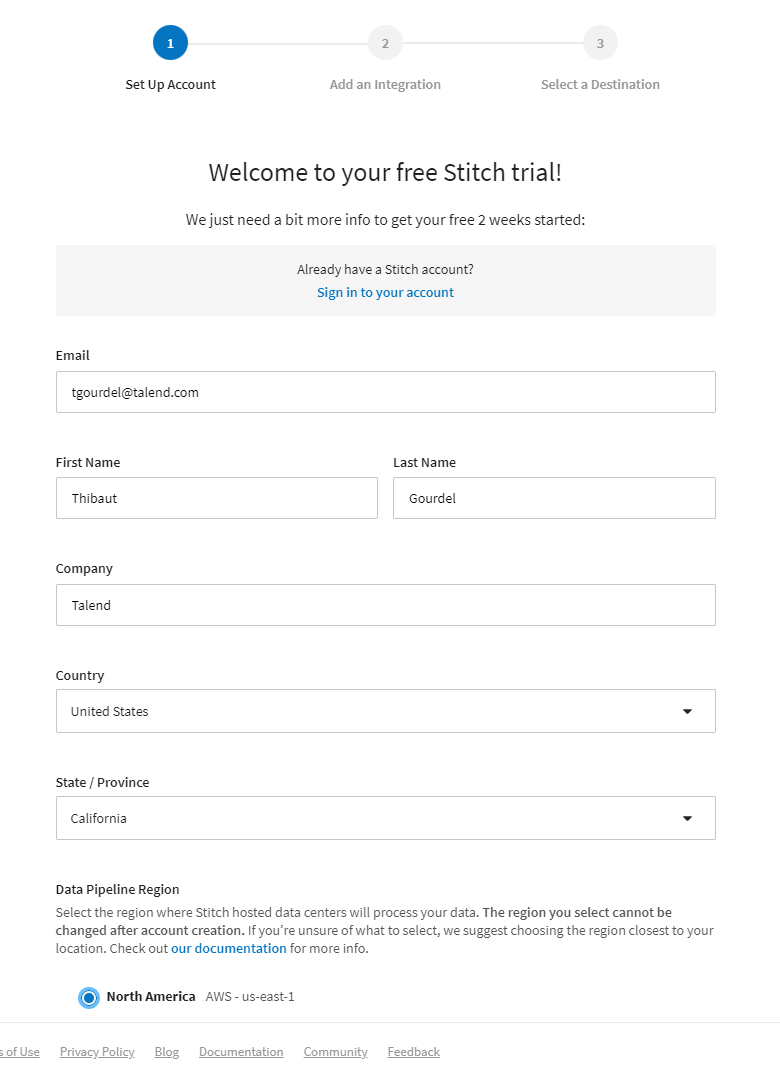This screenshot has height=1080, width=780.
Task: Open the Documentation footer link
Action: pos(241,1051)
